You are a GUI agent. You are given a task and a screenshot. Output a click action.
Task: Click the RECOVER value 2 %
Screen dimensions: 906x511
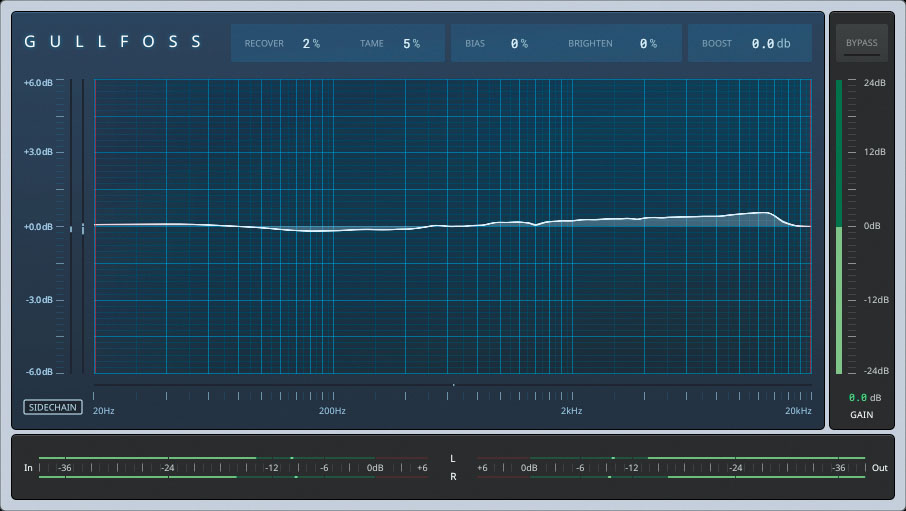coord(311,43)
